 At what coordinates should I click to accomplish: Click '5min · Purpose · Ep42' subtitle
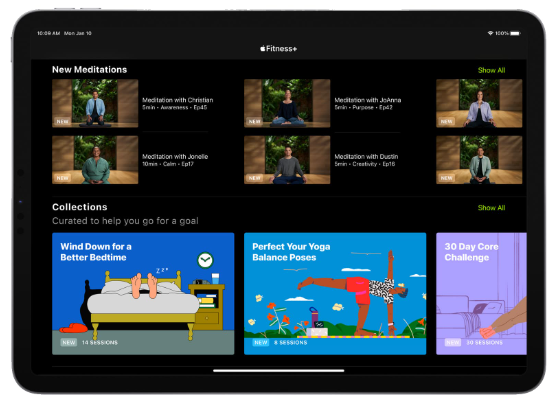[363, 107]
